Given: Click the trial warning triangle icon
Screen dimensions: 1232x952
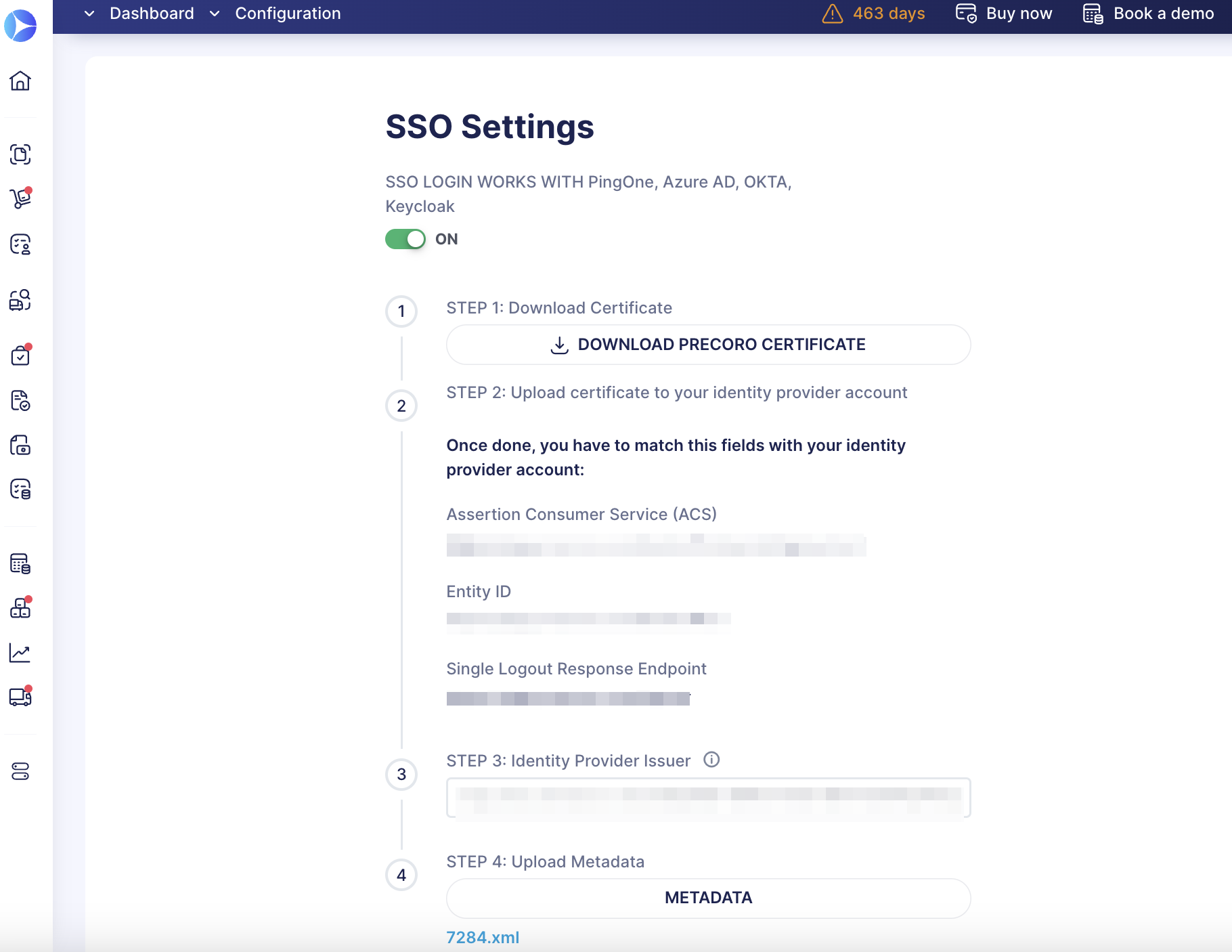Looking at the screenshot, I should [833, 14].
